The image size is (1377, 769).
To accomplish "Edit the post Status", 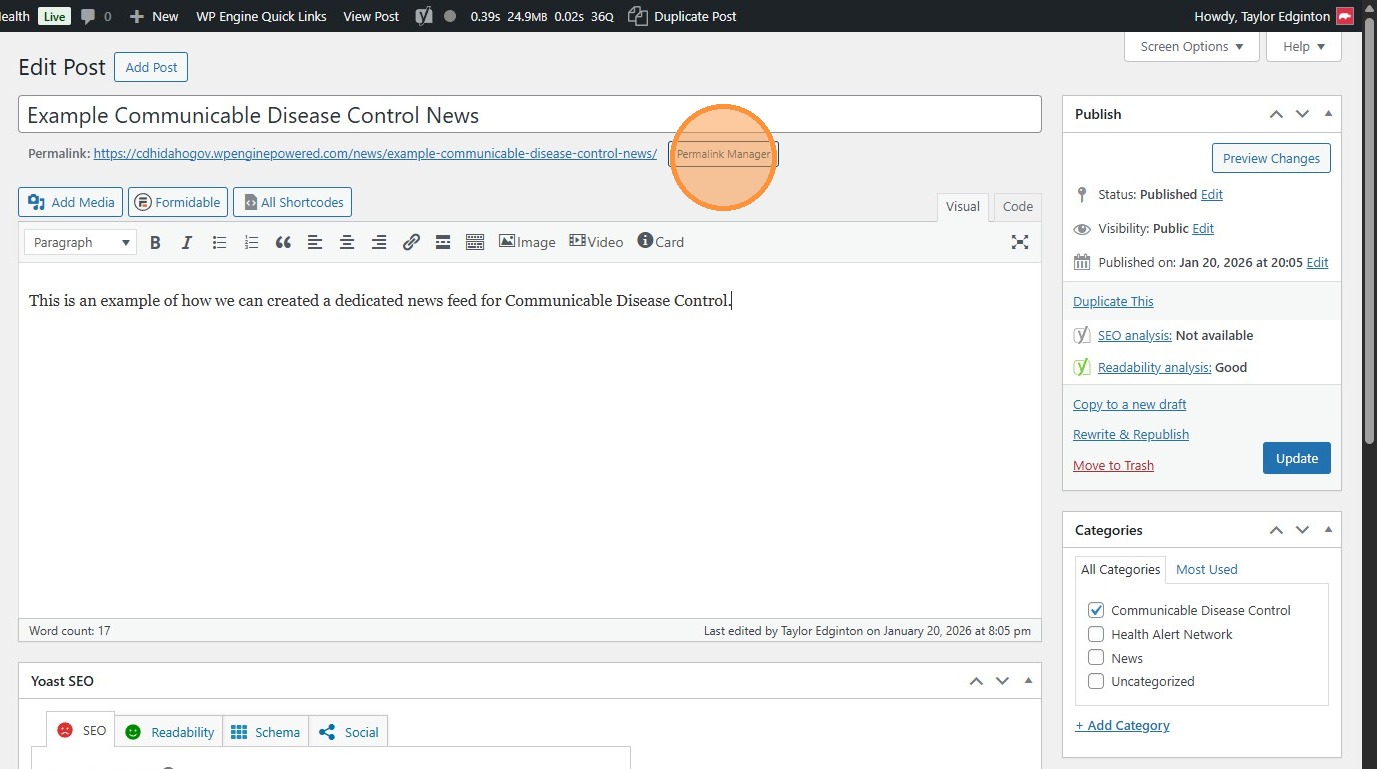I will click(1212, 194).
